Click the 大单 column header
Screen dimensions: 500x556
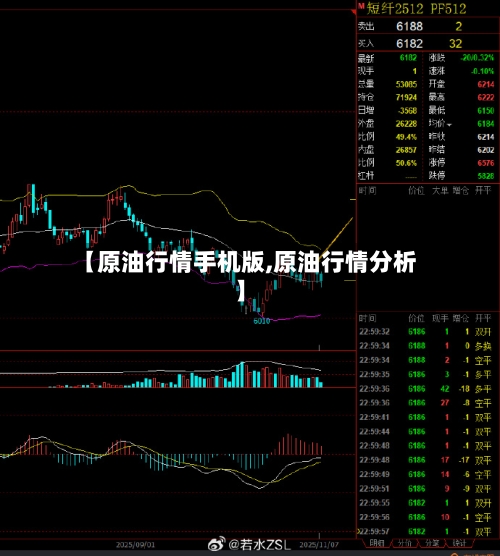(x=440, y=191)
